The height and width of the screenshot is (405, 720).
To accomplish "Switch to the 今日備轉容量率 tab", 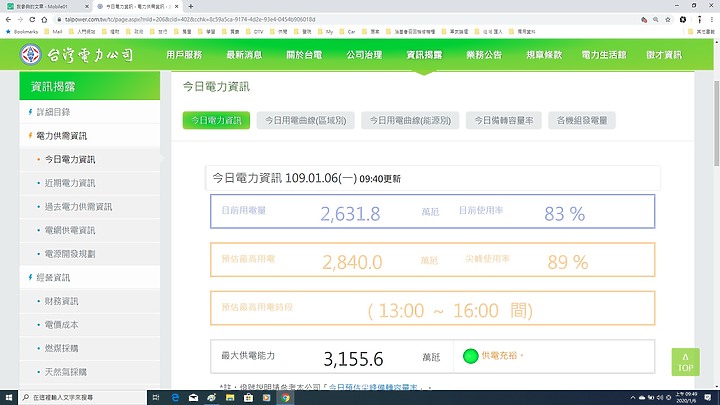I will [x=504, y=120].
